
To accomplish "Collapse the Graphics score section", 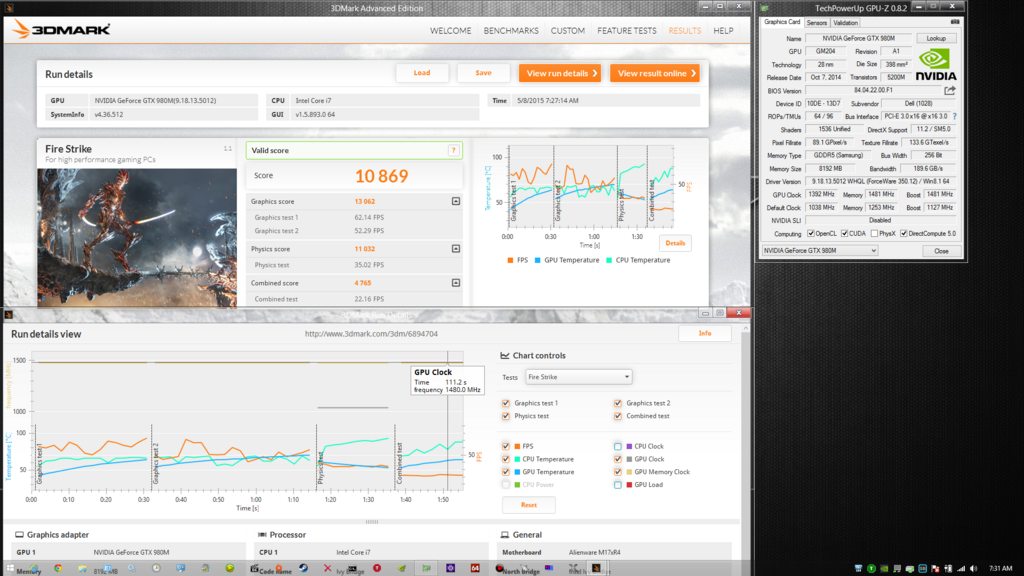I will [456, 201].
